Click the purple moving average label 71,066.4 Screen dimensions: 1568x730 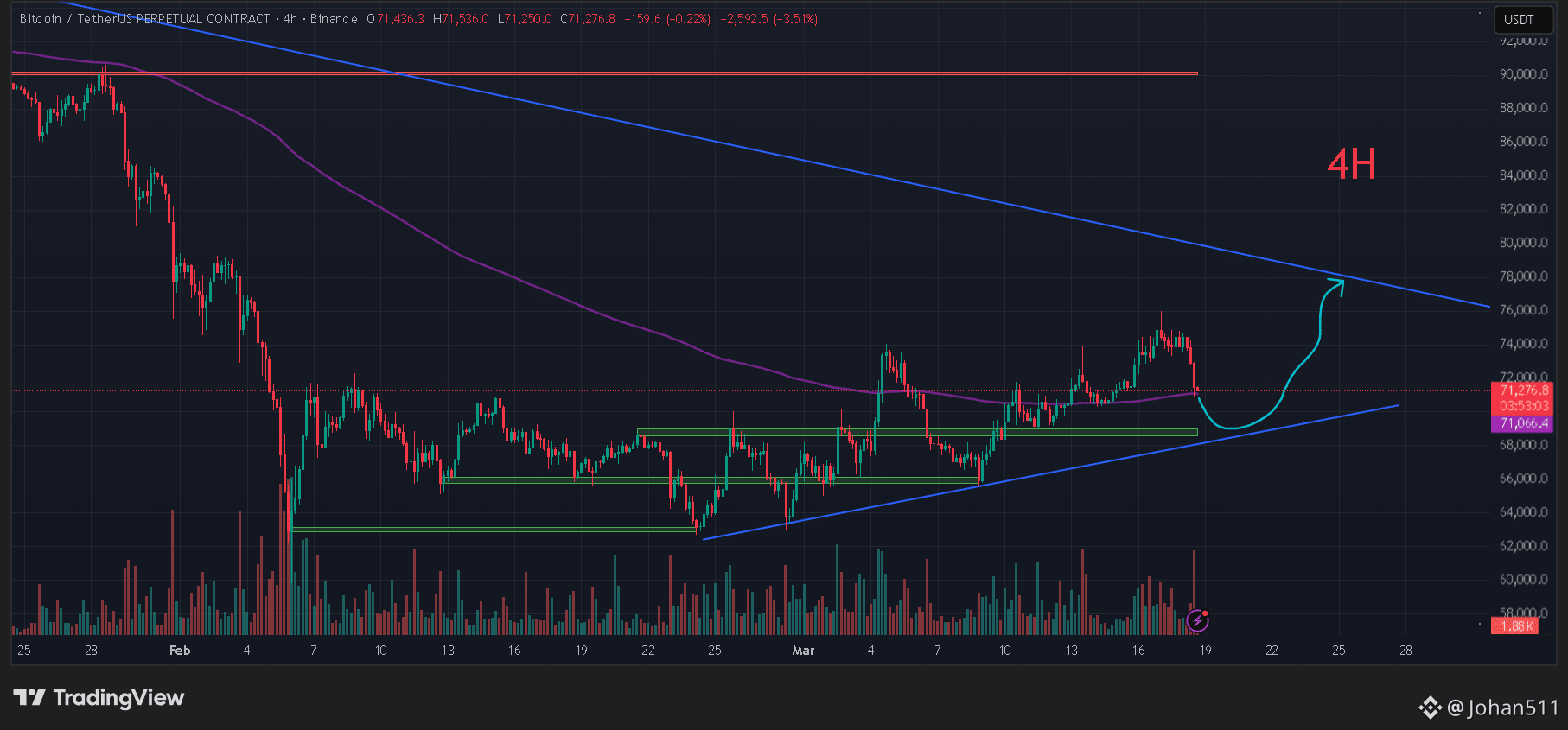tap(1524, 423)
